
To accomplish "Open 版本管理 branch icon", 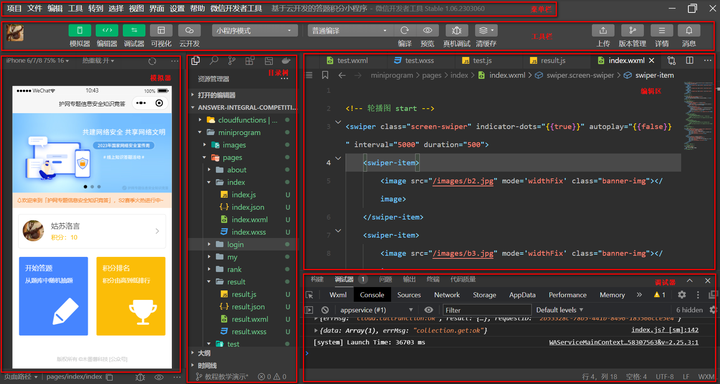I will click(632, 31).
